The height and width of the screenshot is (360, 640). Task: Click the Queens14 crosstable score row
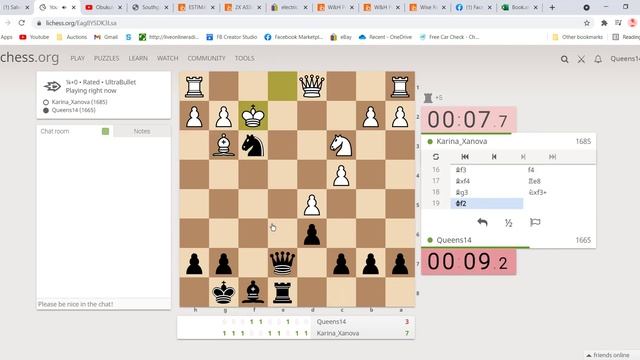[x=296, y=322]
